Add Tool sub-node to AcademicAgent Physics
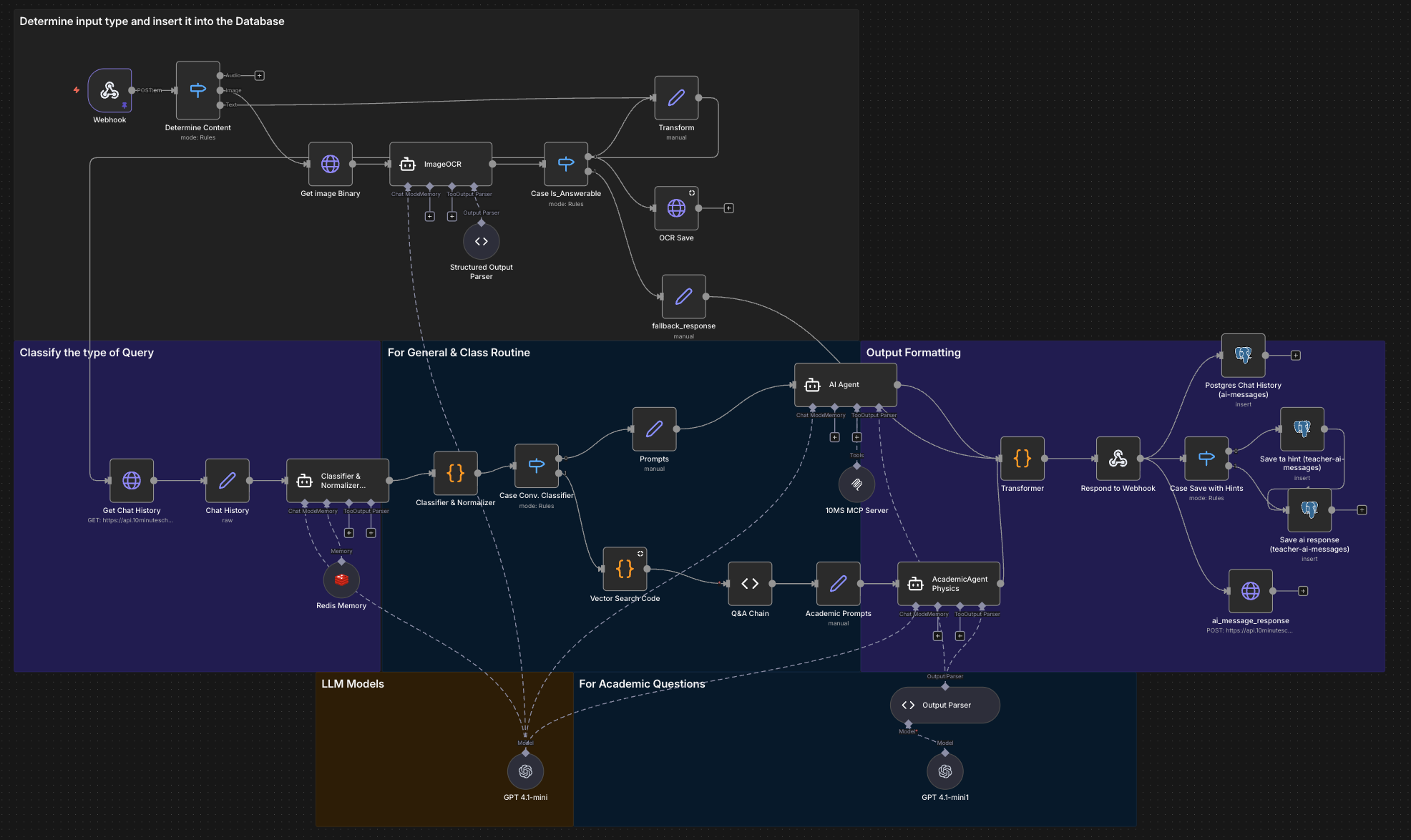The height and width of the screenshot is (840, 1411). click(960, 636)
